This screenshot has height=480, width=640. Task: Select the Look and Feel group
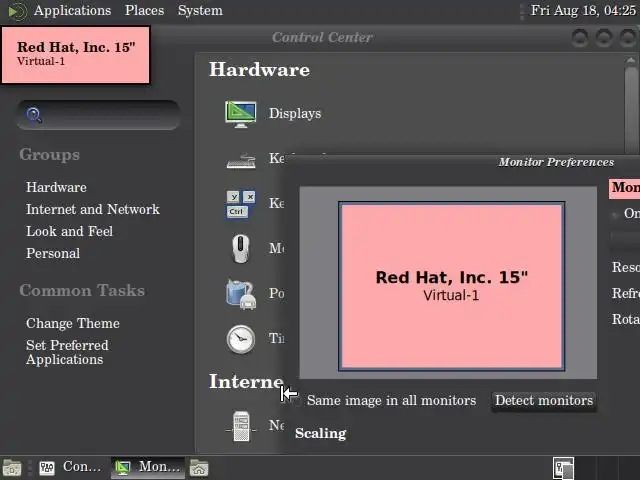[69, 231]
